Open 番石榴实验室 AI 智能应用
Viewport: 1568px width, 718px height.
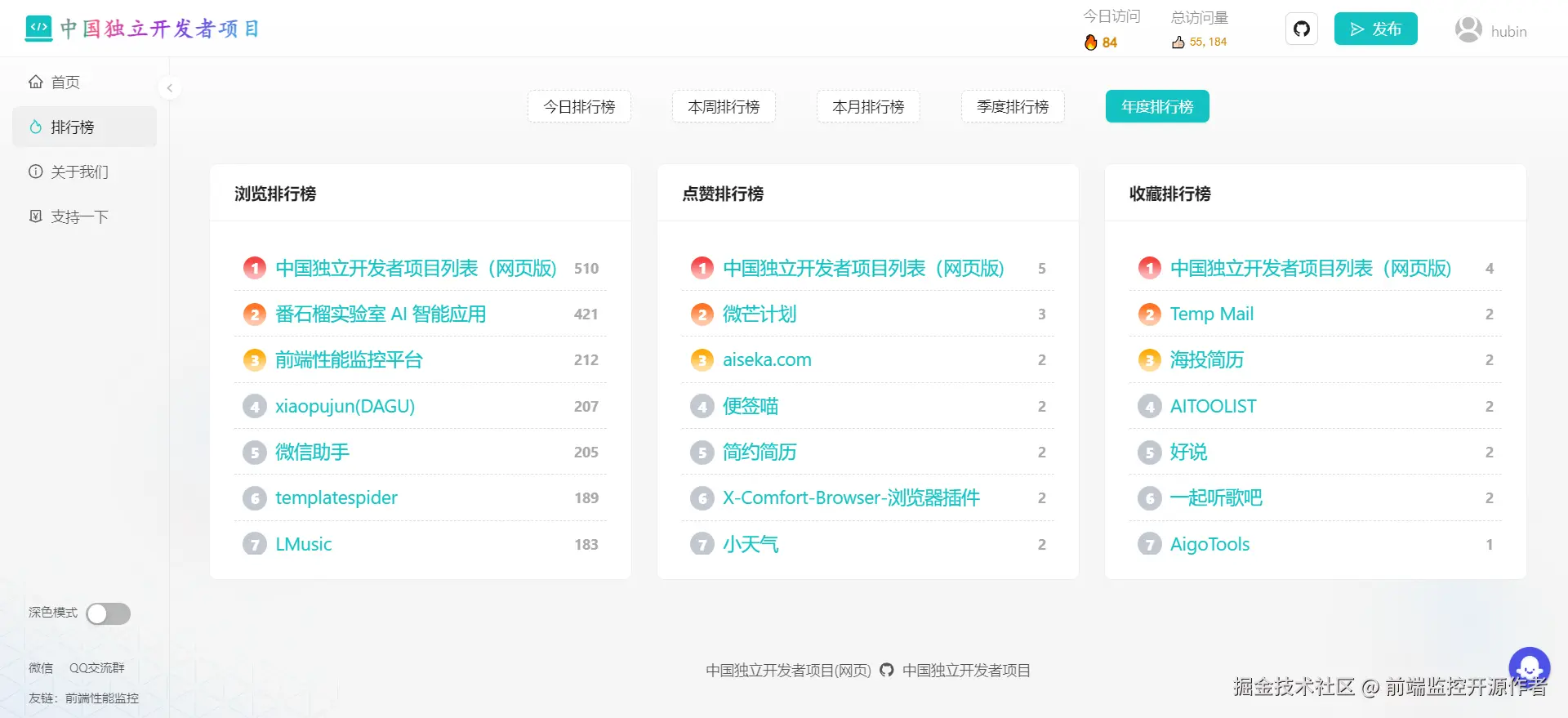click(381, 314)
